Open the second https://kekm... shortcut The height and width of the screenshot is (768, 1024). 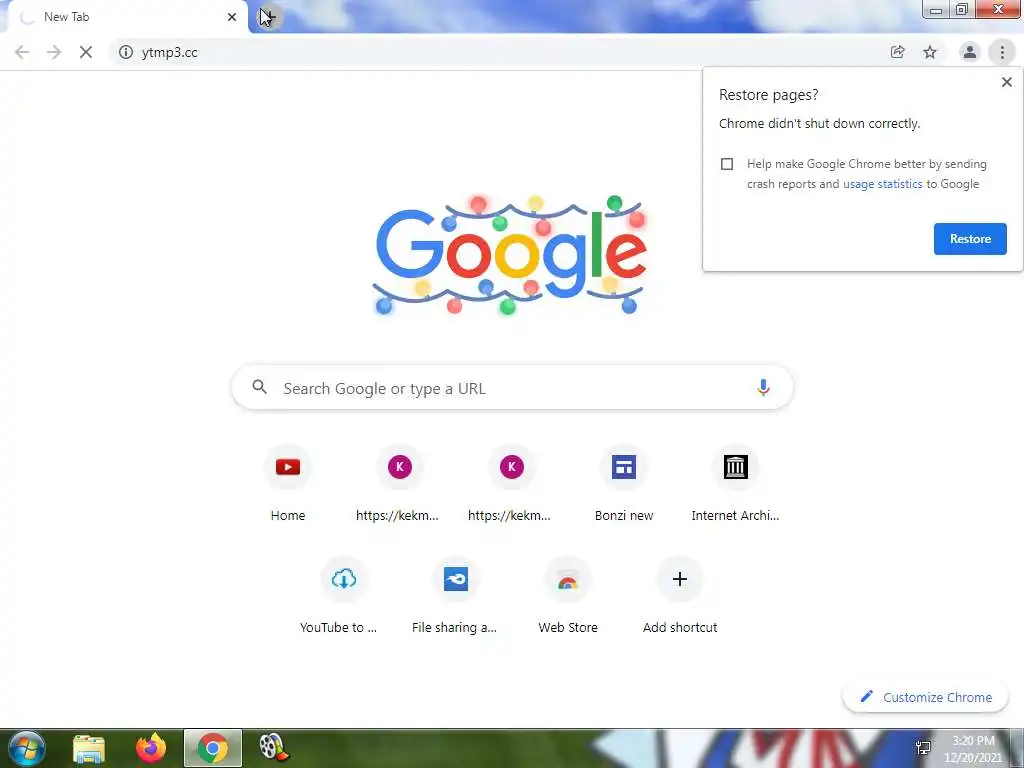point(511,484)
